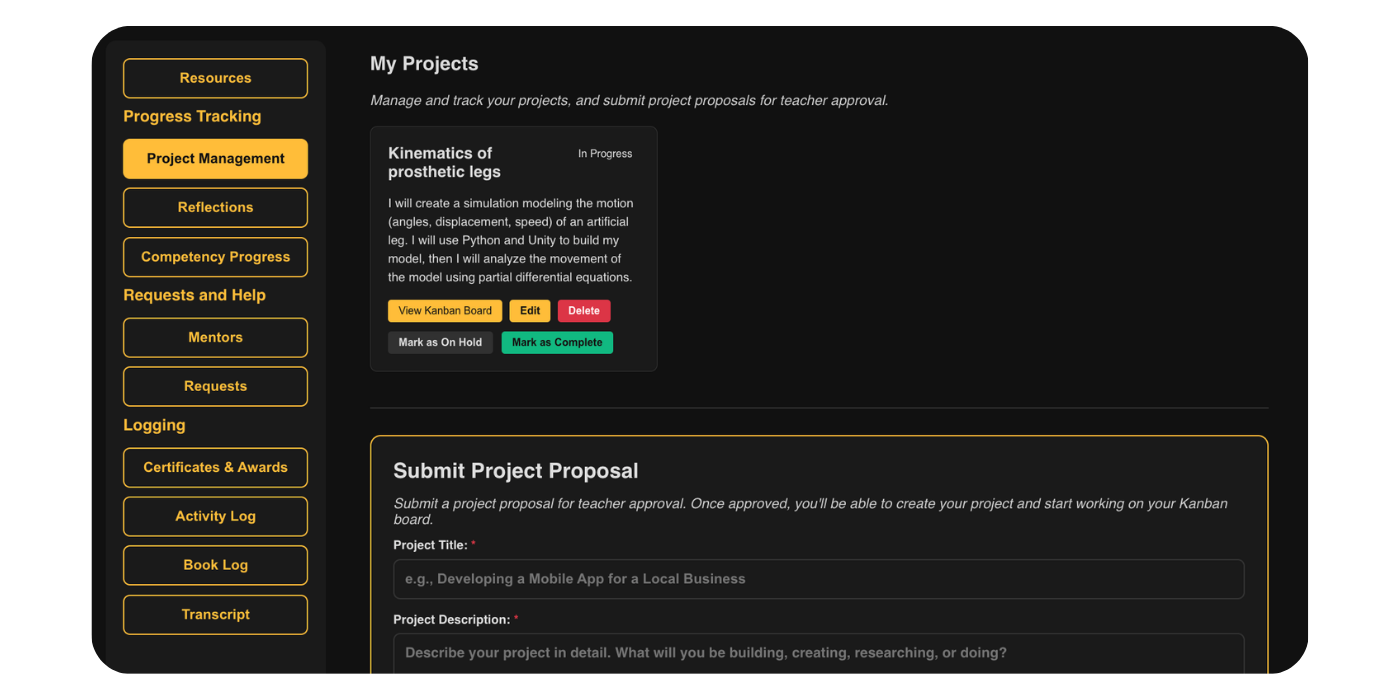1400x700 pixels.
Task: Mark the prosthetic legs project as Complete
Action: point(557,342)
